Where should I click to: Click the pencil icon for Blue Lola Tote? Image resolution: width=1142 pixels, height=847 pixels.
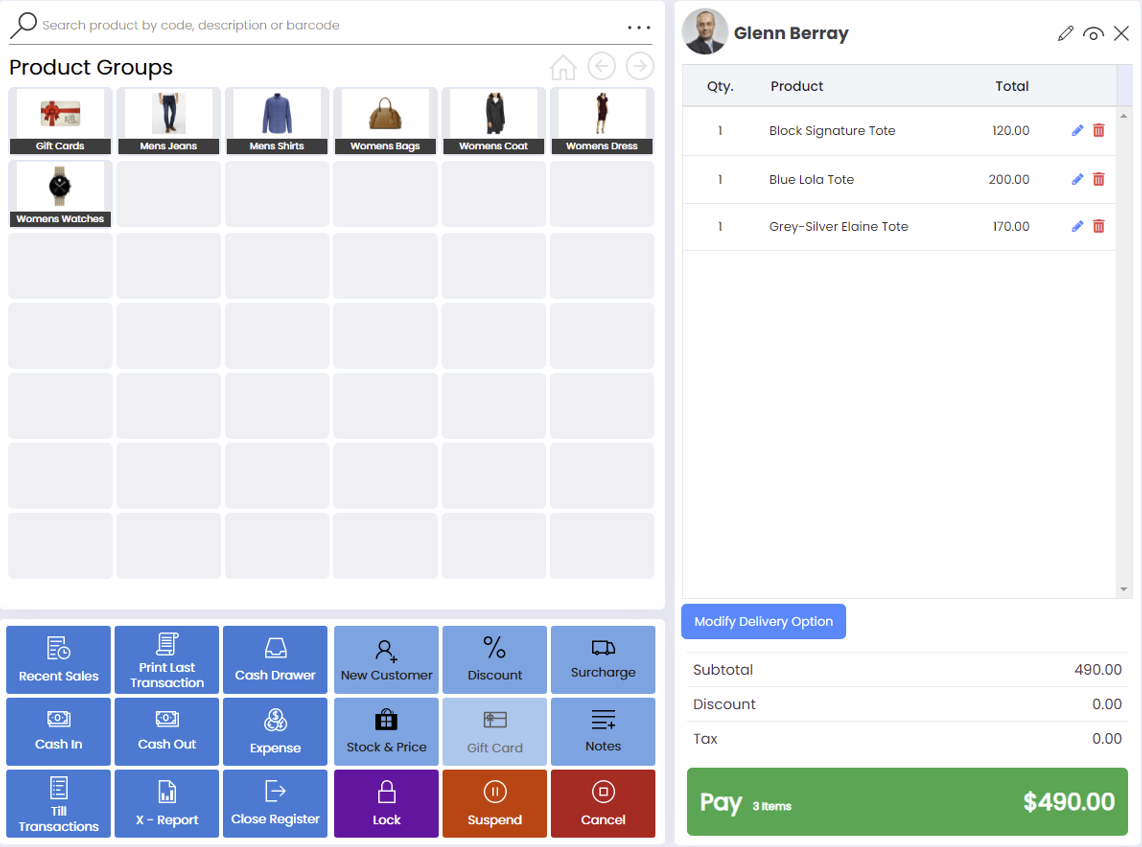click(x=1077, y=179)
